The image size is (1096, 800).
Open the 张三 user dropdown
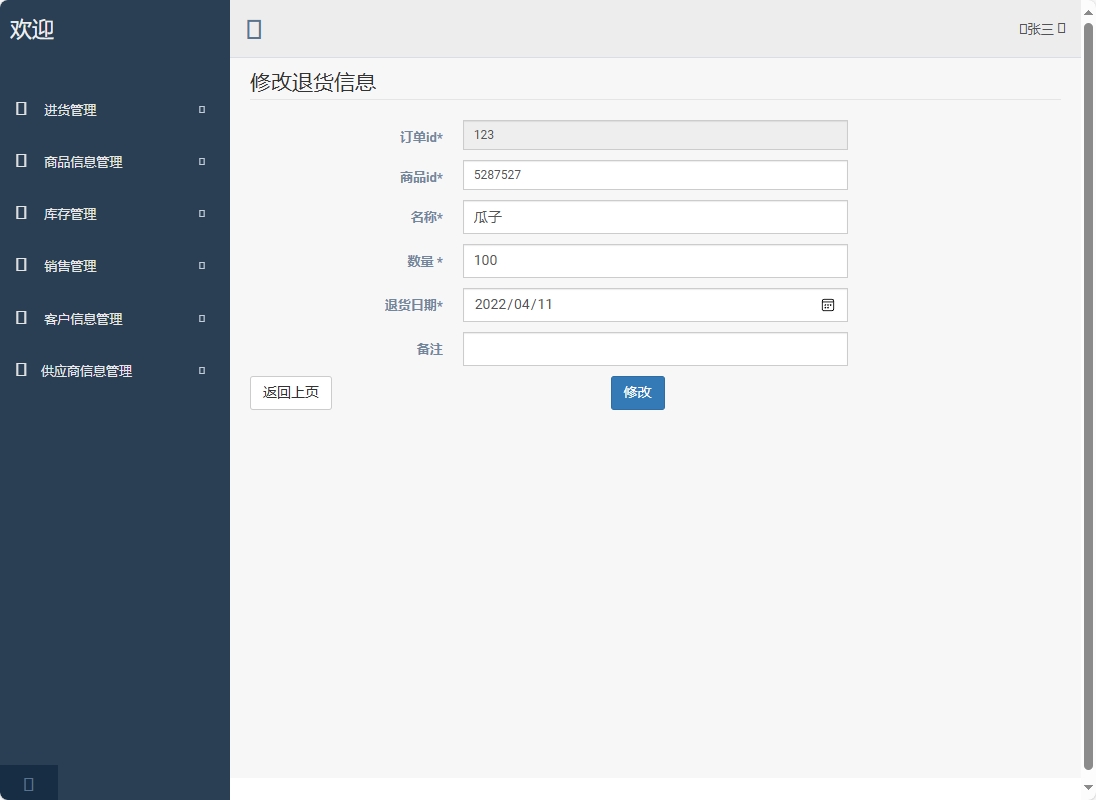tap(1041, 29)
